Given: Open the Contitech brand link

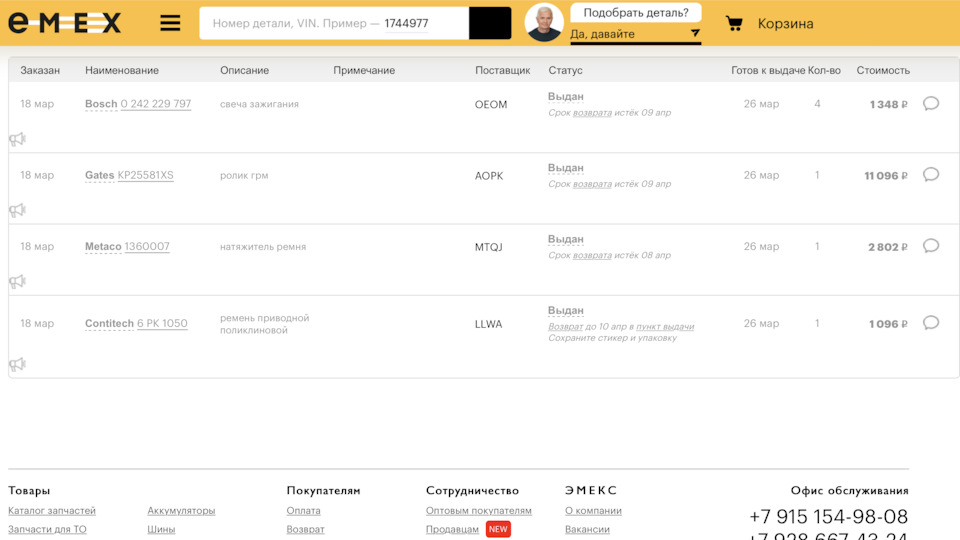Looking at the screenshot, I should tap(109, 323).
